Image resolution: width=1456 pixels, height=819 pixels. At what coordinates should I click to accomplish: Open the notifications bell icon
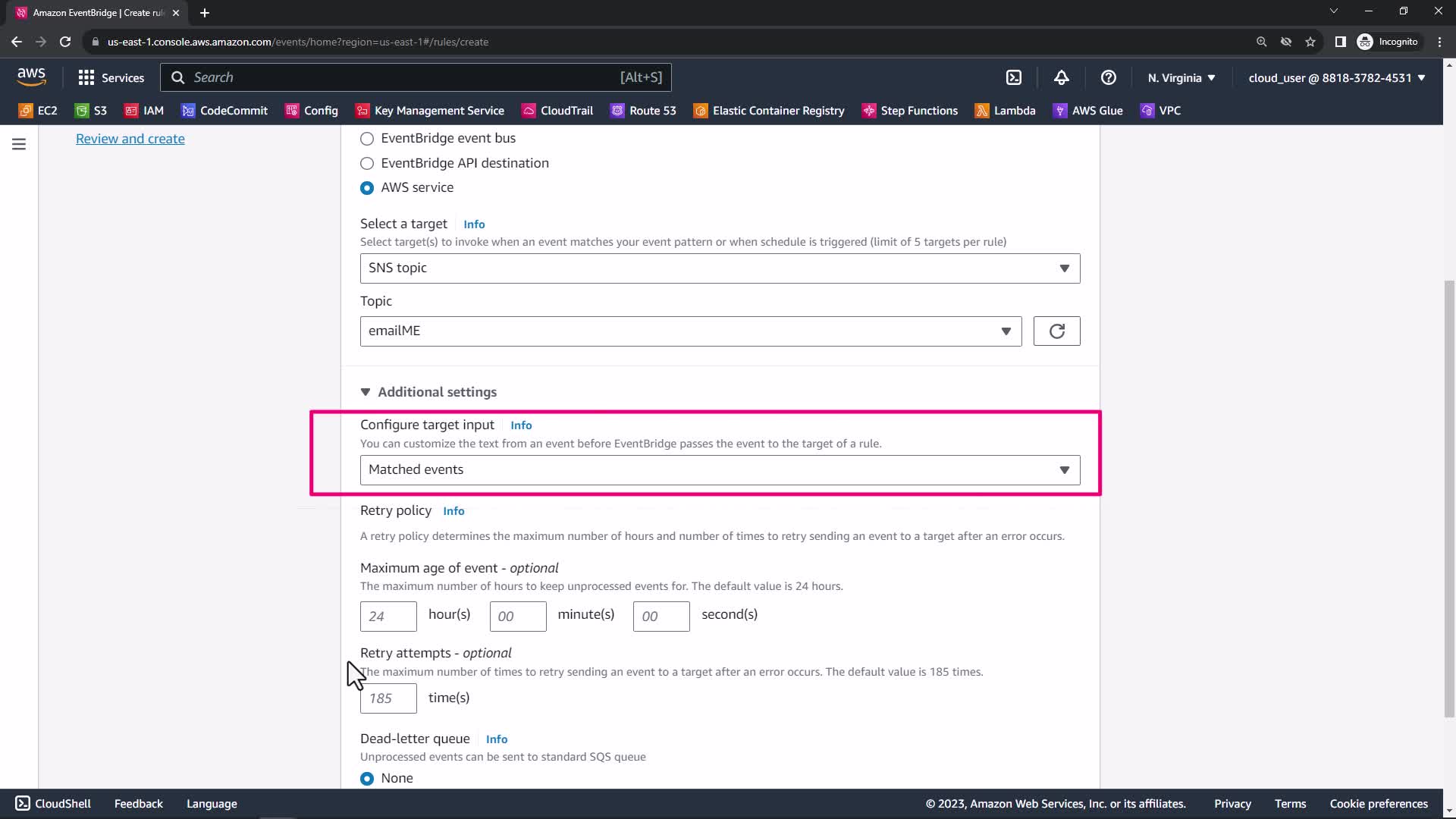[1061, 77]
